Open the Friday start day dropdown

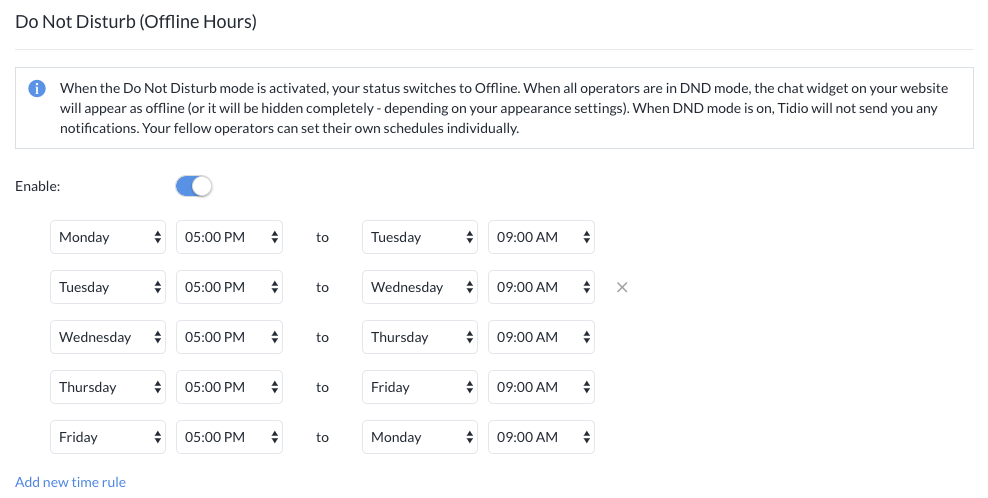(x=108, y=437)
